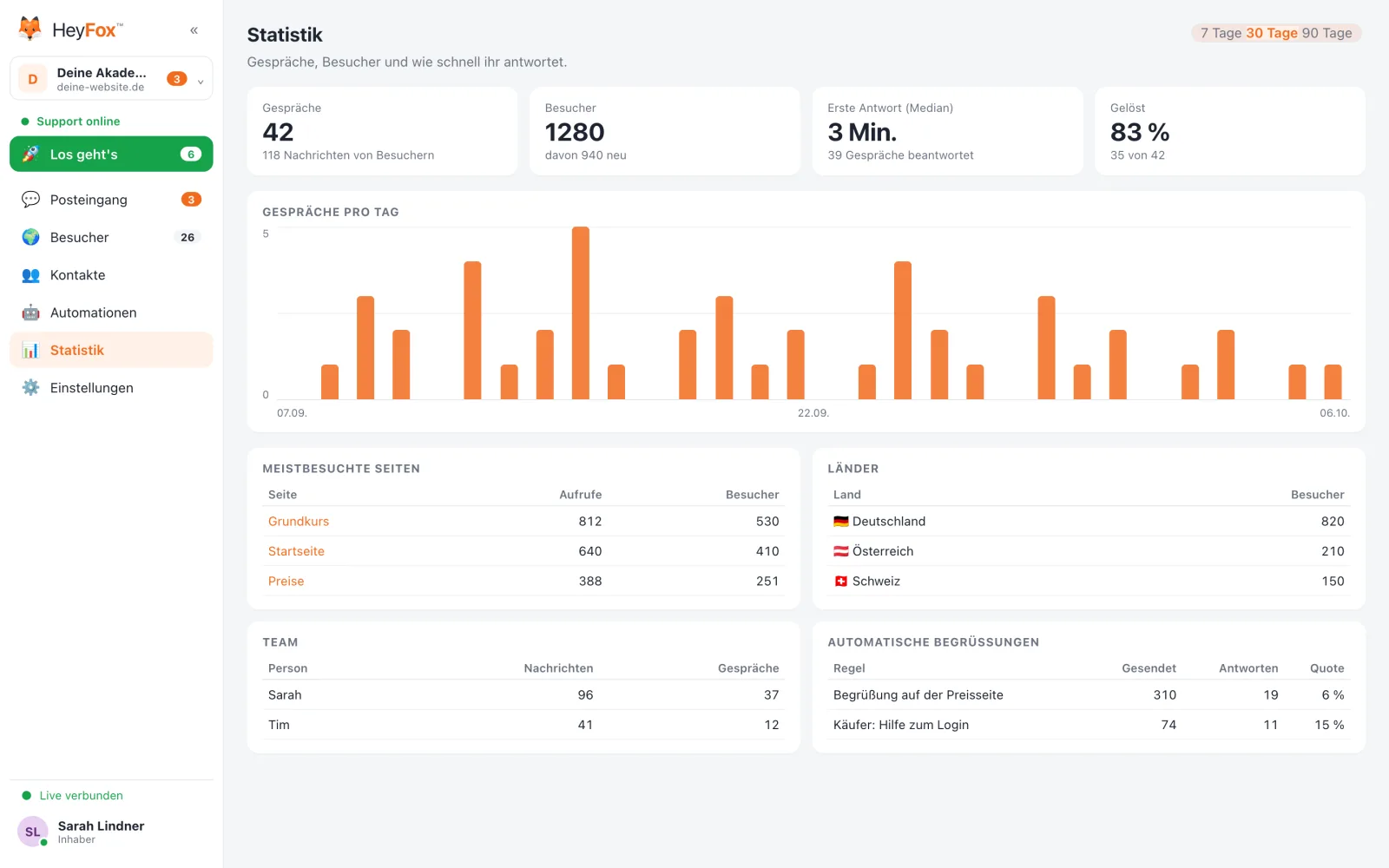Click Sarah's row in Team table

coord(523,695)
